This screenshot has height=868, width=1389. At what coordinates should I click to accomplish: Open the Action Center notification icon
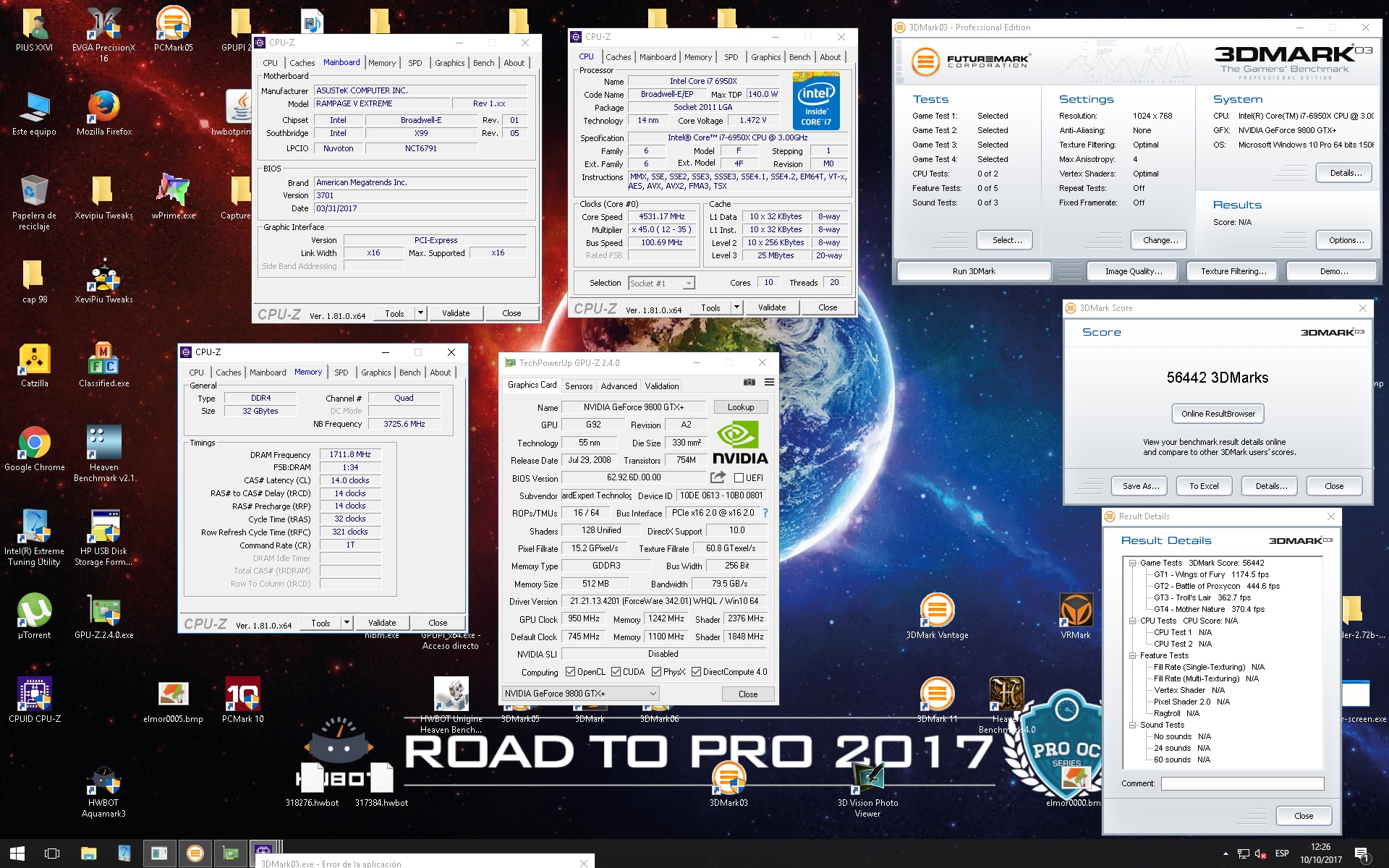point(1361,854)
